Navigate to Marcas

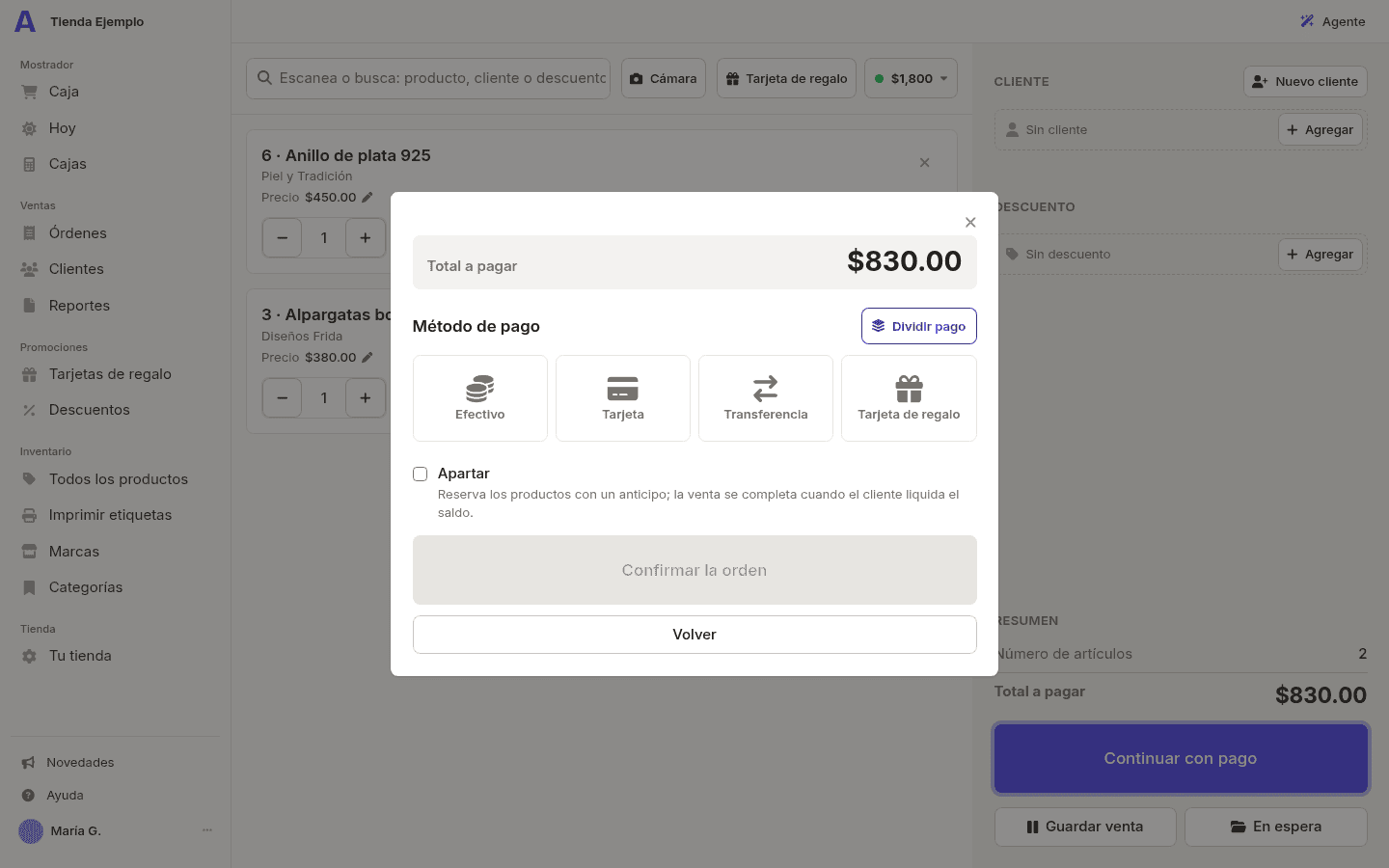point(116,552)
